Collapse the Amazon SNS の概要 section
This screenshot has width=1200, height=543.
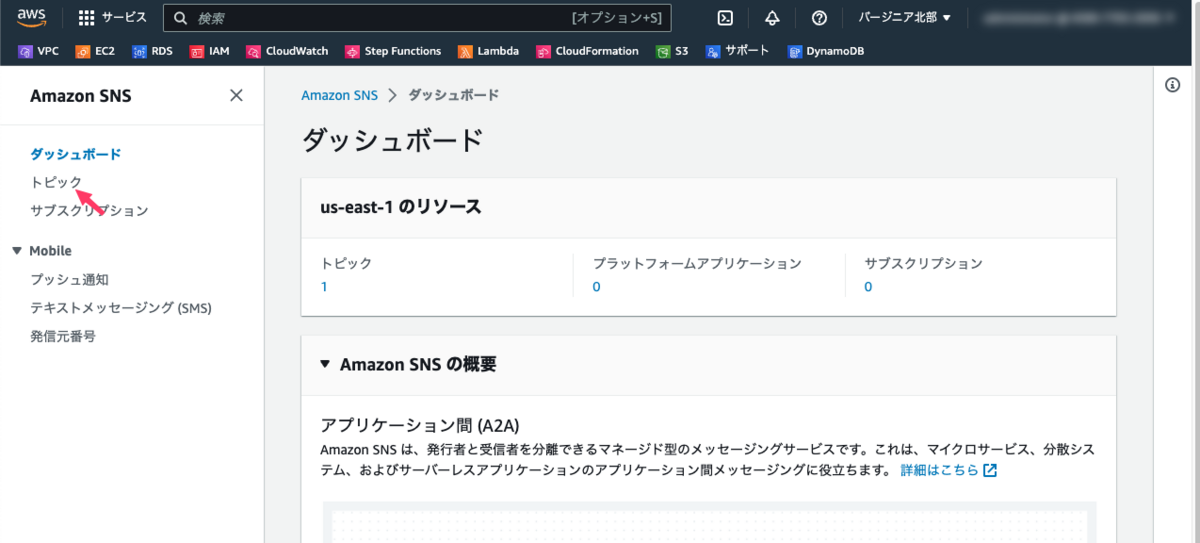coord(325,365)
